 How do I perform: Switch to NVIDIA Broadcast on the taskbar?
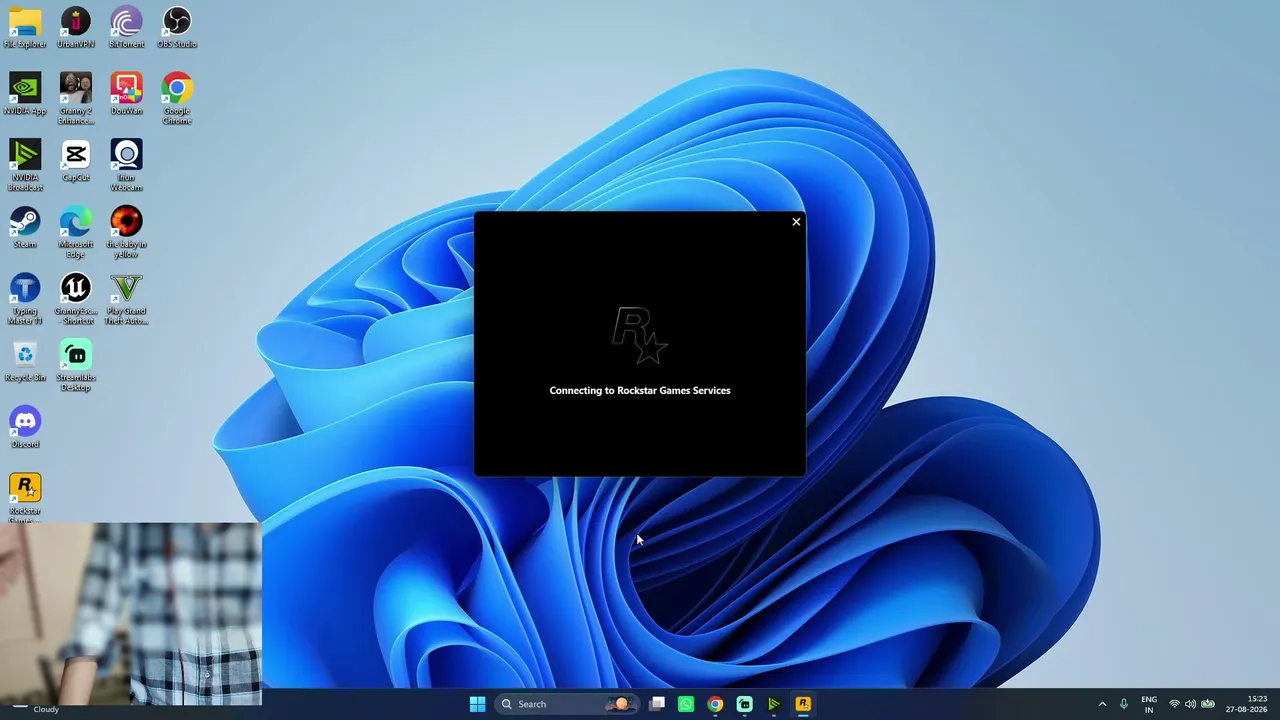[773, 704]
